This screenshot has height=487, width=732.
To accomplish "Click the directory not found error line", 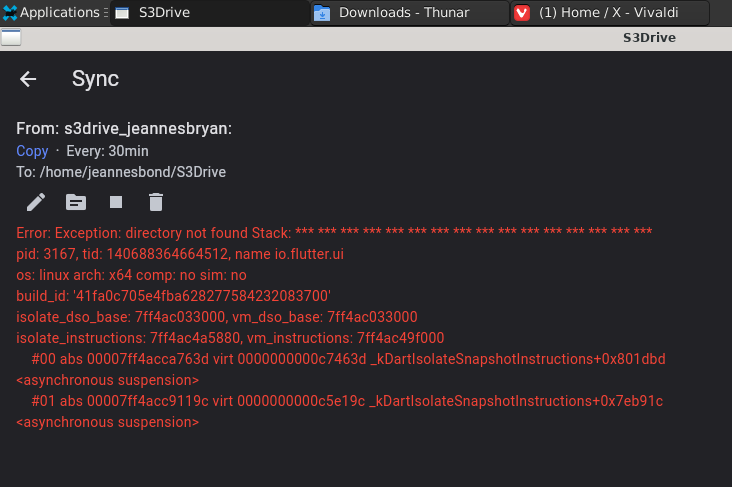I will coord(334,233).
